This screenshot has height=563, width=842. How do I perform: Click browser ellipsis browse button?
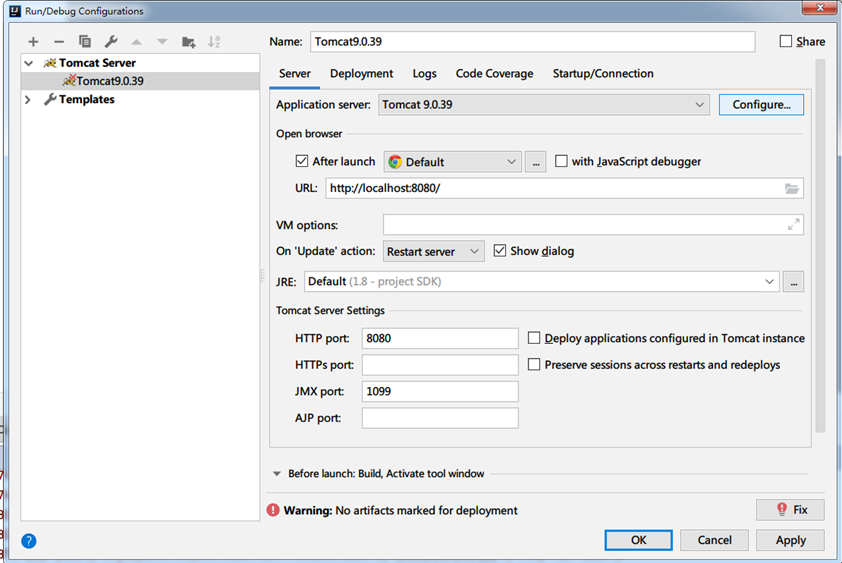[536, 162]
